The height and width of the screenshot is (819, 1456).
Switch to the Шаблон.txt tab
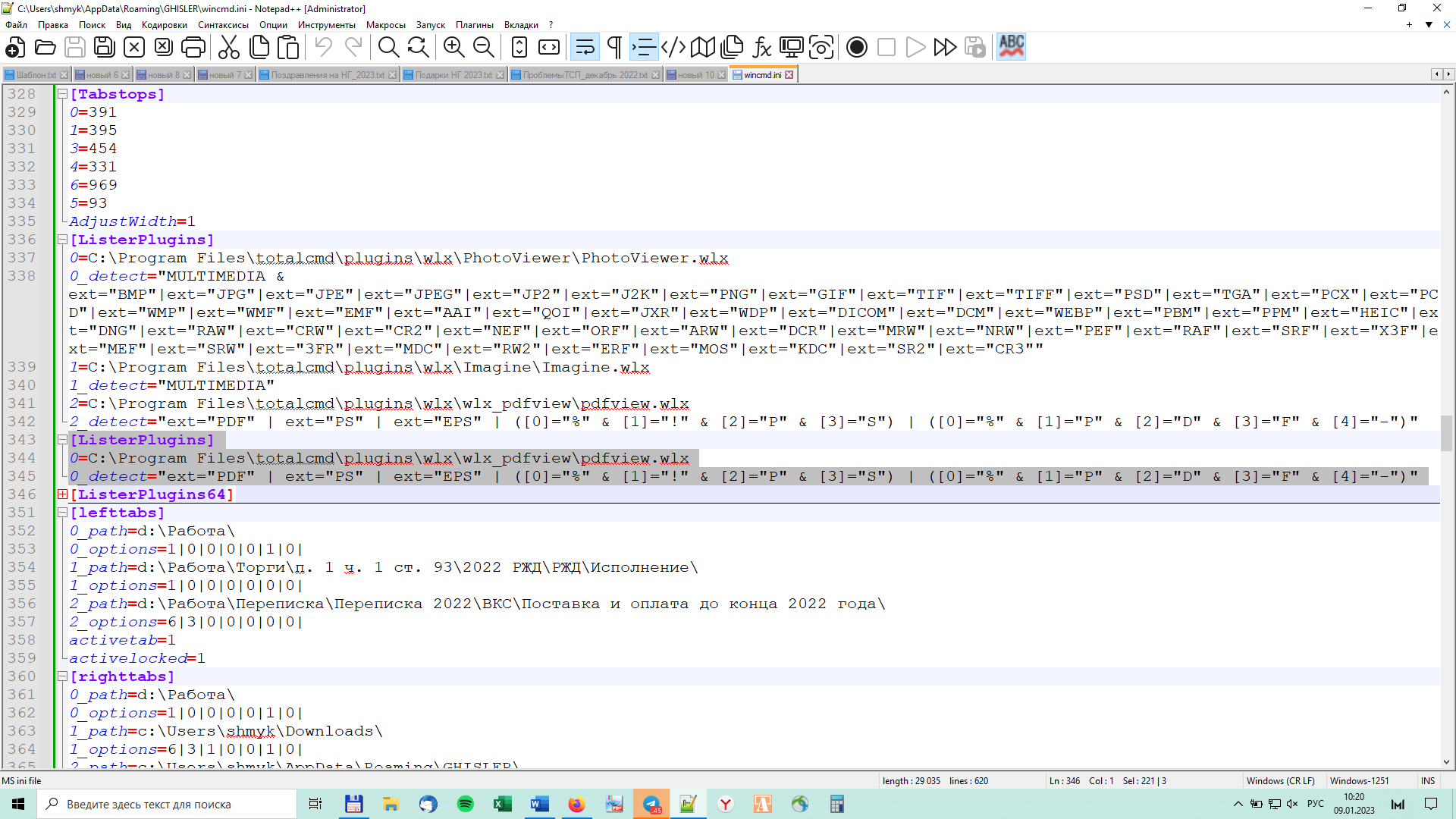35,75
